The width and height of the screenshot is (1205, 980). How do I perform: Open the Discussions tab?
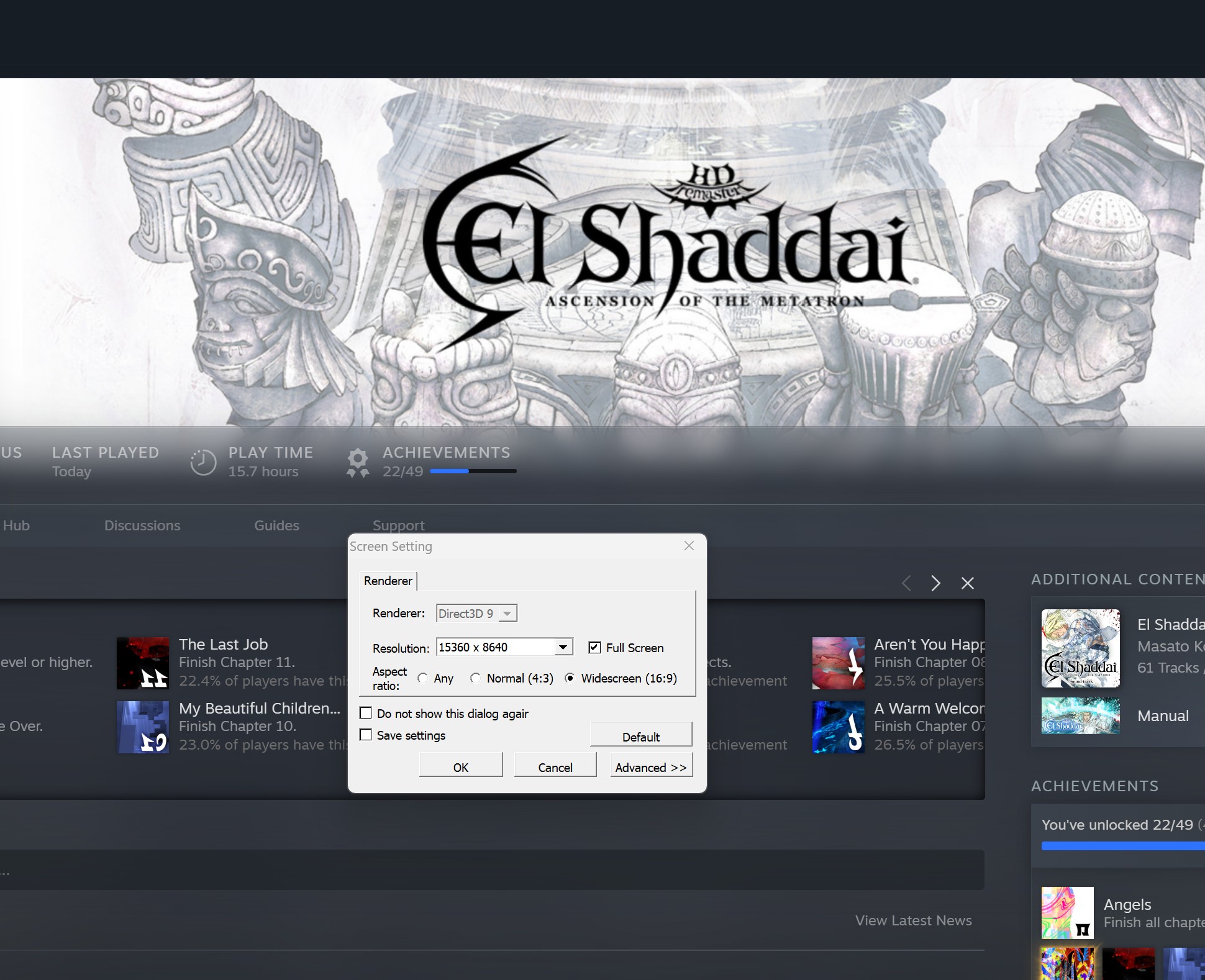coord(142,525)
